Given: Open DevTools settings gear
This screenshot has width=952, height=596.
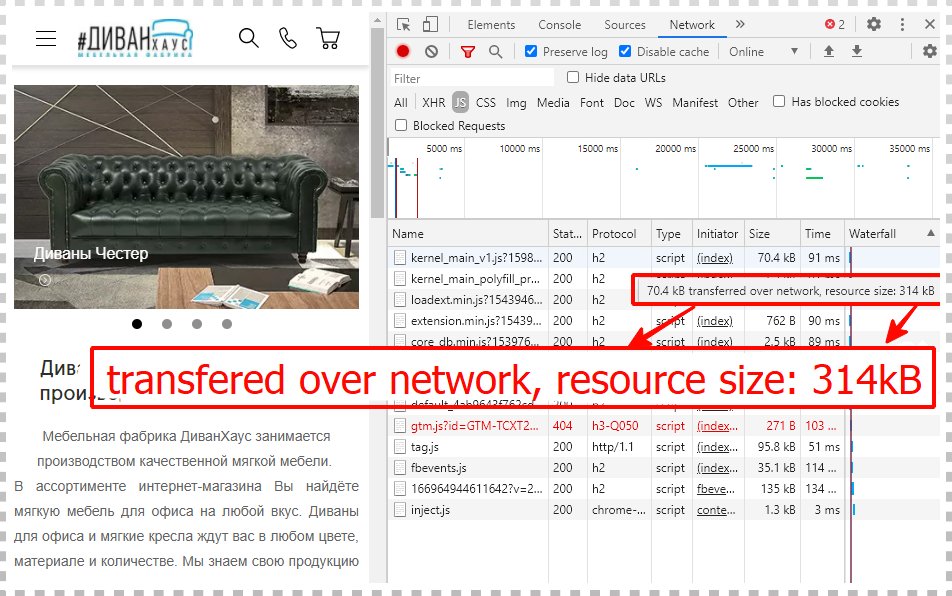Looking at the screenshot, I should coord(874,25).
